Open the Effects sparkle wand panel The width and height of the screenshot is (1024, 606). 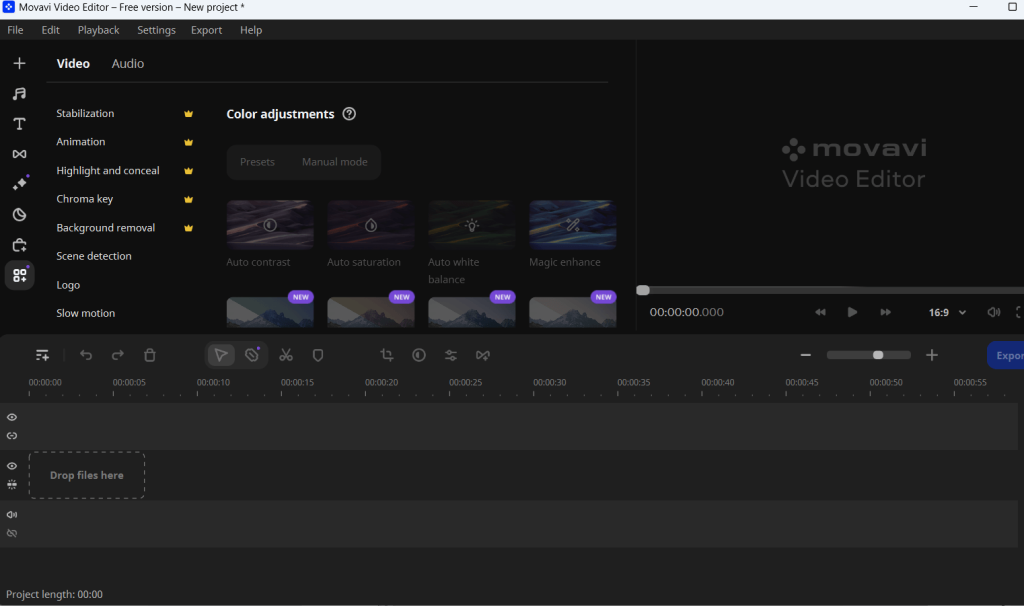[20, 183]
